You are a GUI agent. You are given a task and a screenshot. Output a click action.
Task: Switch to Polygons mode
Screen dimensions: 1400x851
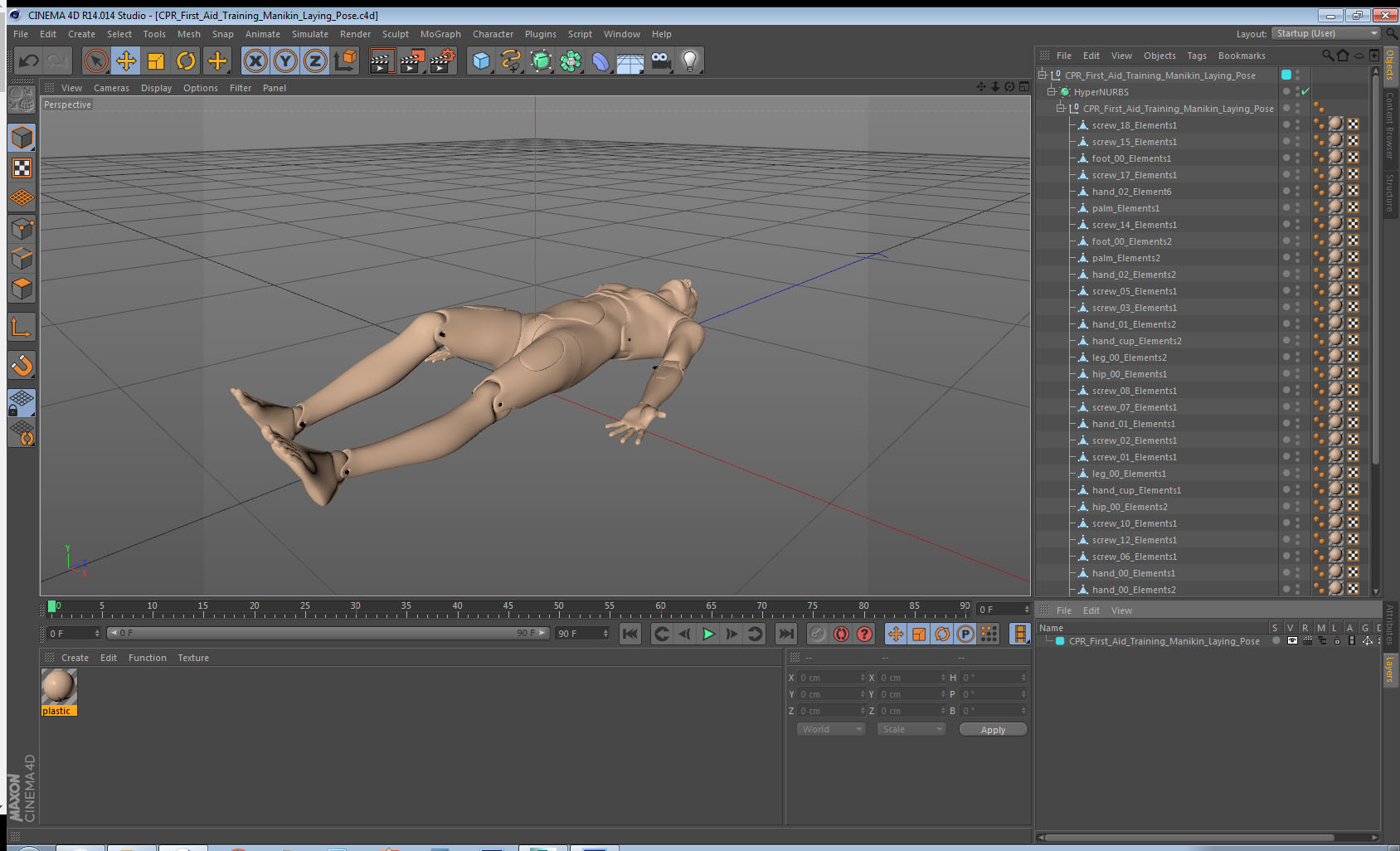22,288
